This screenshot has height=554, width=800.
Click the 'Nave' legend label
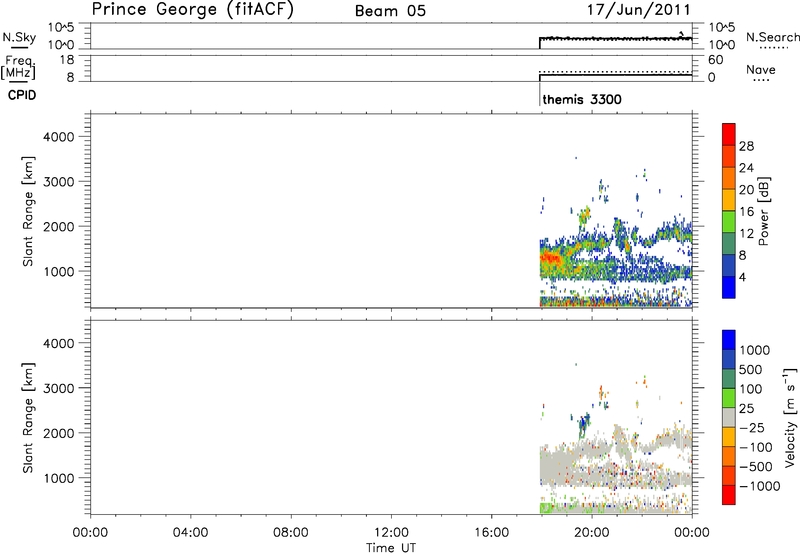pyautogui.click(x=760, y=70)
